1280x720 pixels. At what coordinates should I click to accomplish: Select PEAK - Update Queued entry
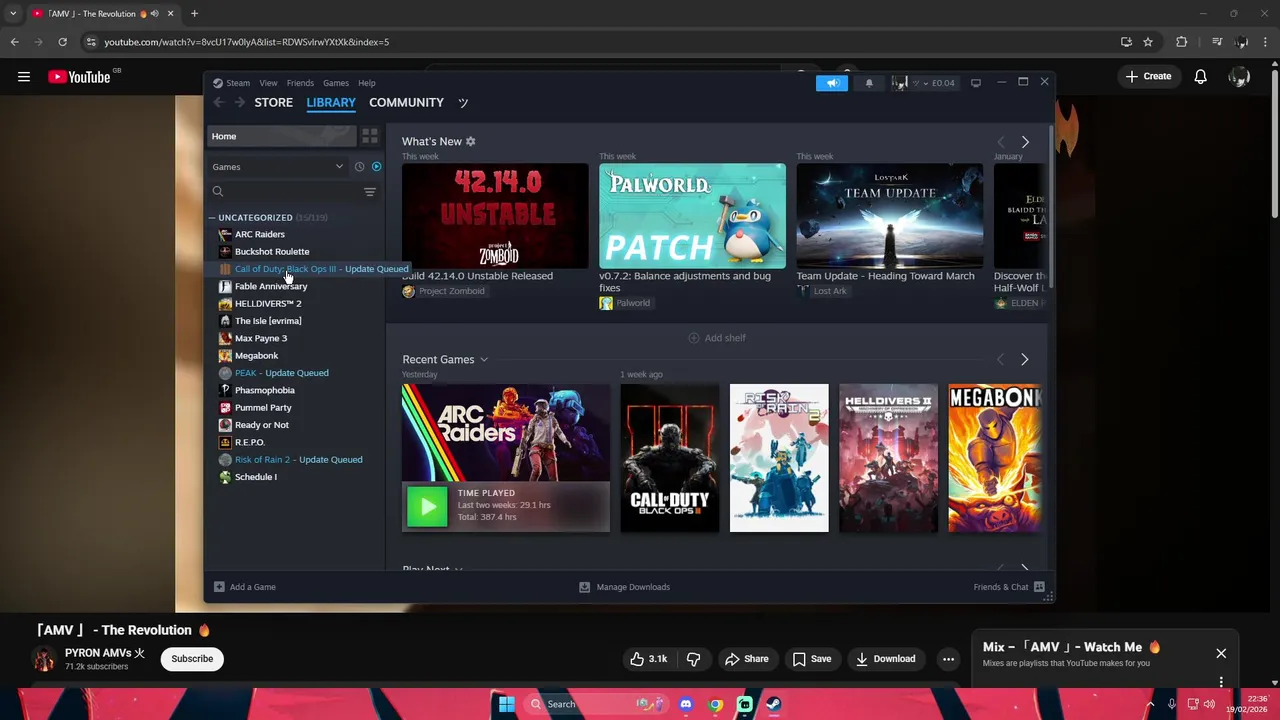[x=281, y=373]
